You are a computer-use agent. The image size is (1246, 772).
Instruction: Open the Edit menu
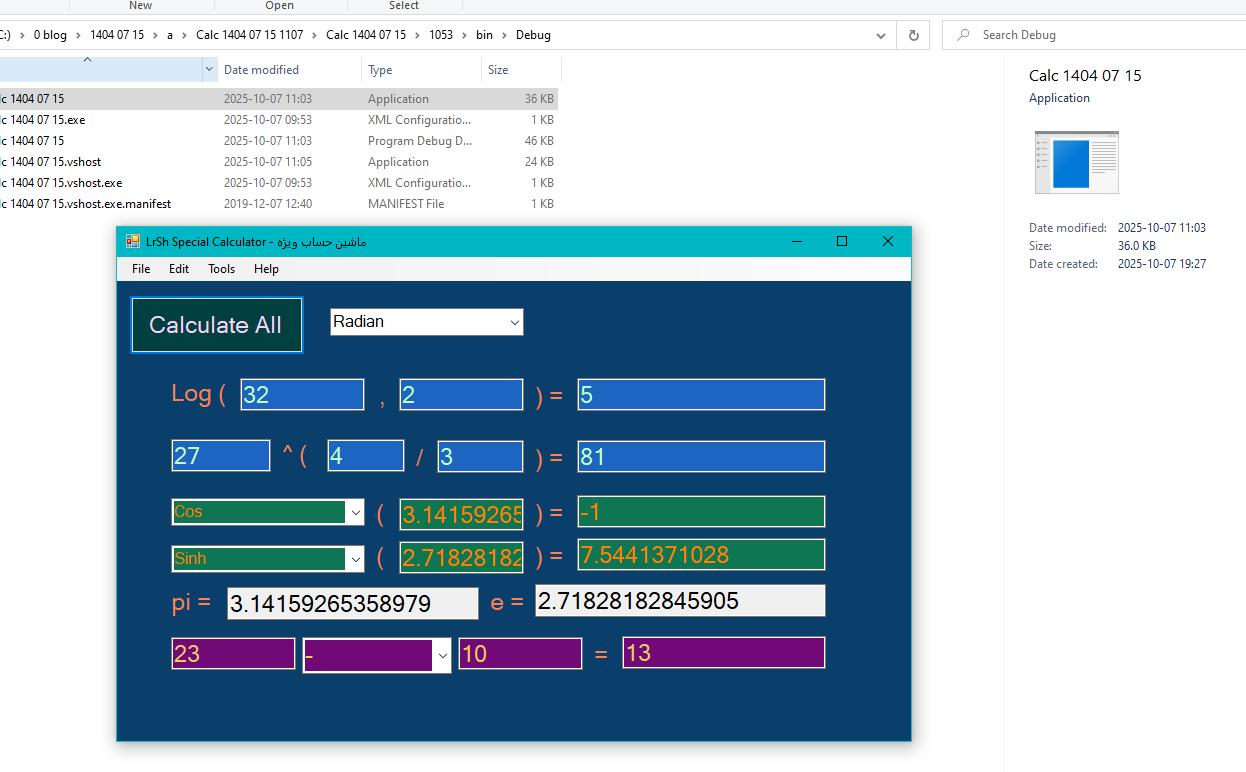tap(179, 269)
